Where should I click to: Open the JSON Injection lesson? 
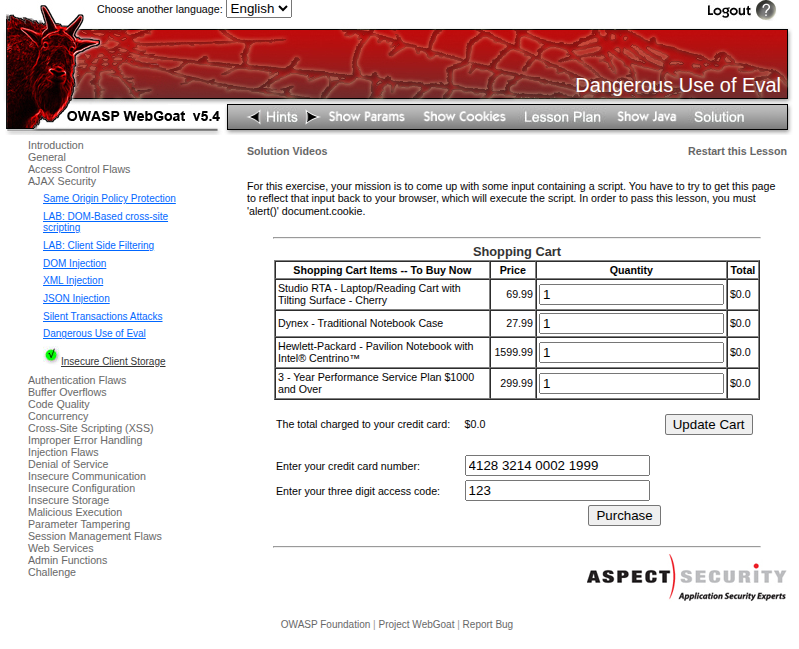click(x=76, y=298)
